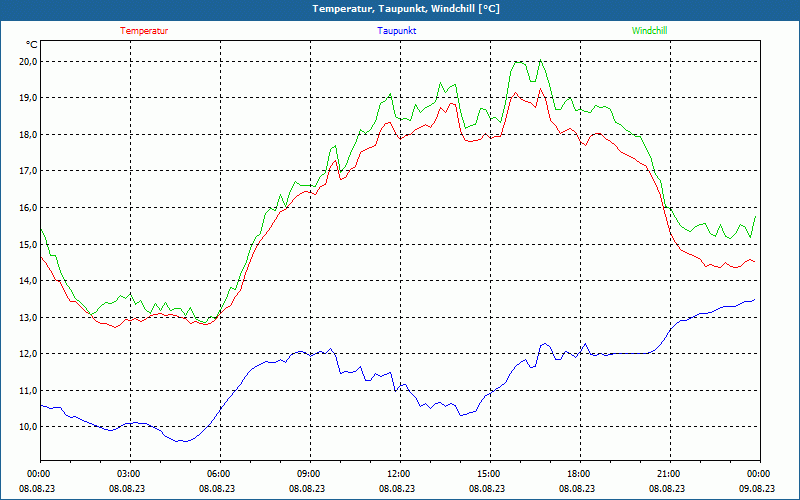Screen dimensions: 800x500
Task: Click the 17,0 y-axis value
Action: pyautogui.click(x=28, y=171)
